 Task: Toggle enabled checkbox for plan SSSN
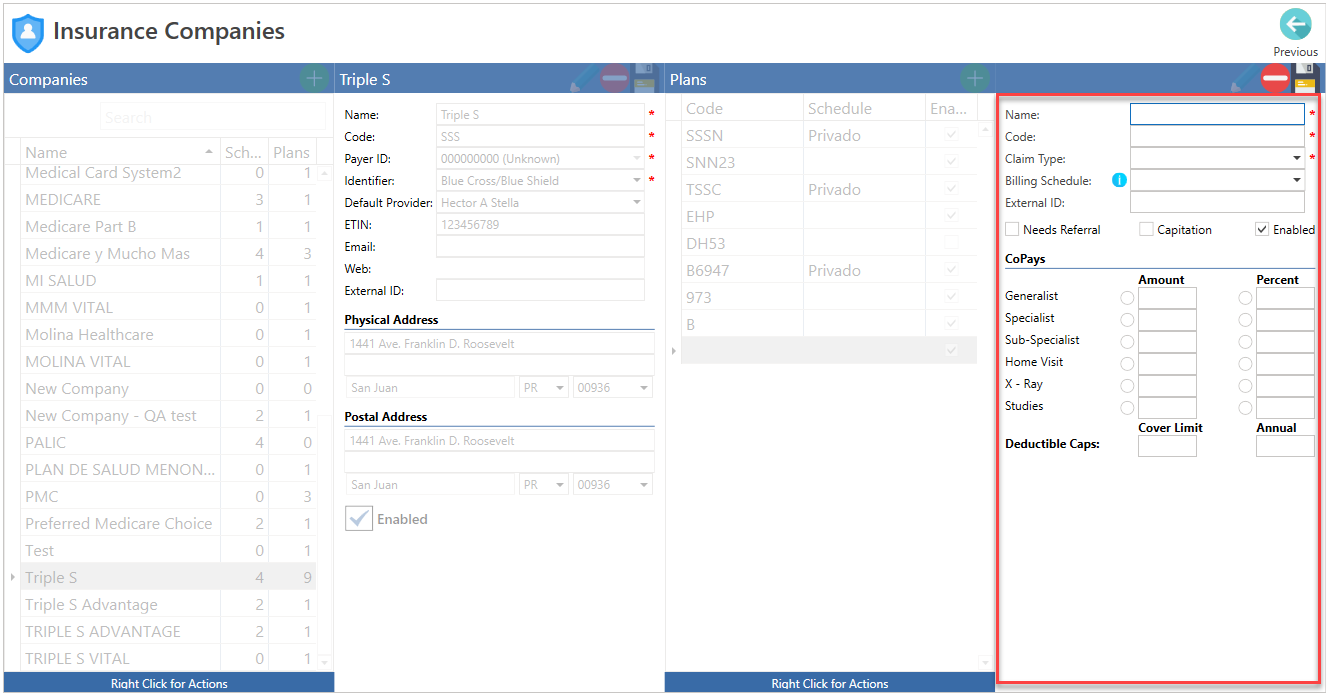[x=951, y=135]
